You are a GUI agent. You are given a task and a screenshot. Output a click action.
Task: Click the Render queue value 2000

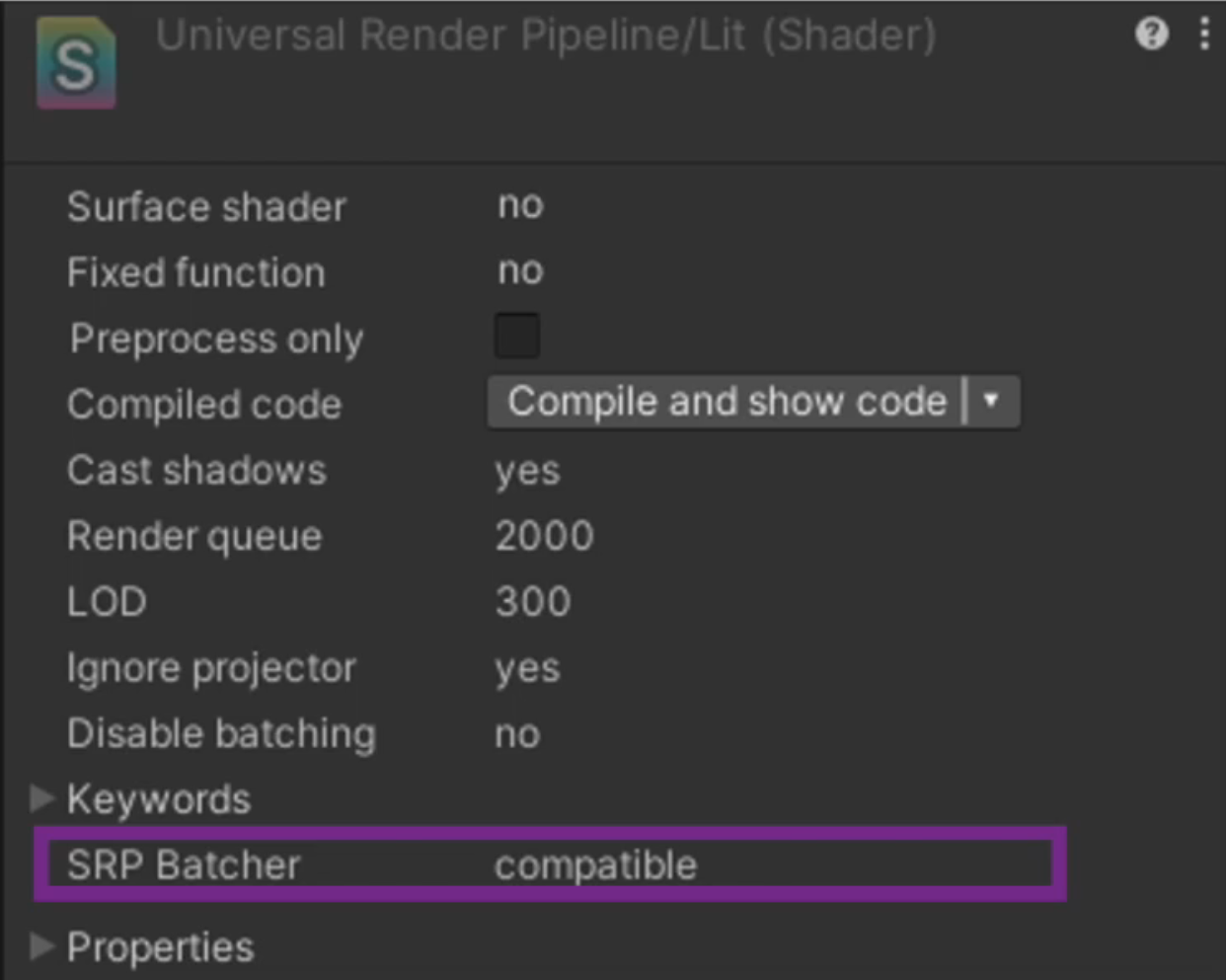[x=544, y=536]
